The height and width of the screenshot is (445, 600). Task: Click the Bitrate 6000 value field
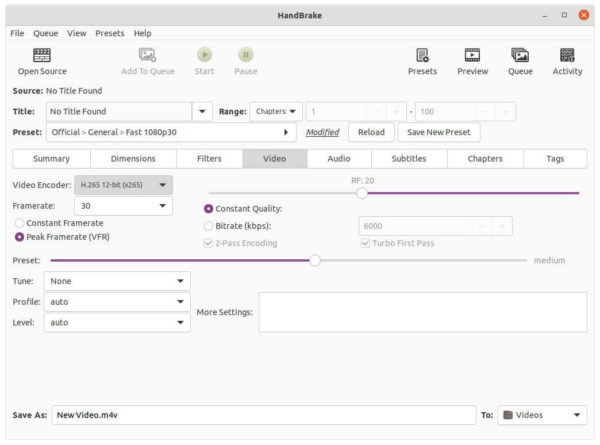point(415,226)
